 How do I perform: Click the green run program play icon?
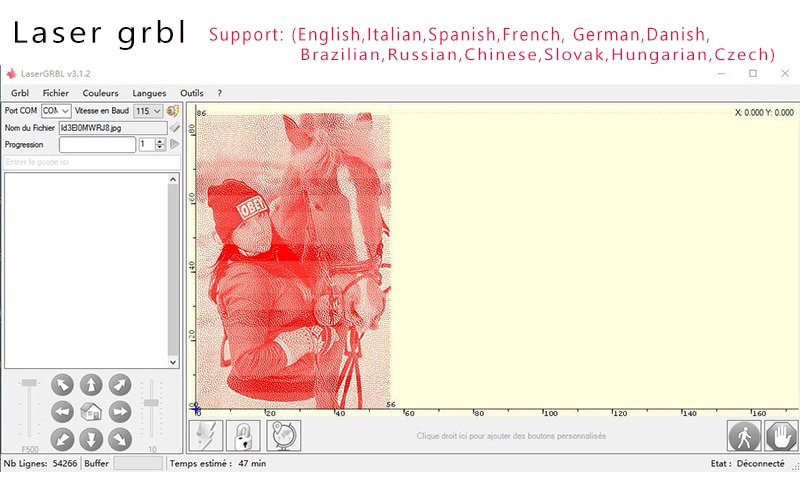[x=174, y=144]
